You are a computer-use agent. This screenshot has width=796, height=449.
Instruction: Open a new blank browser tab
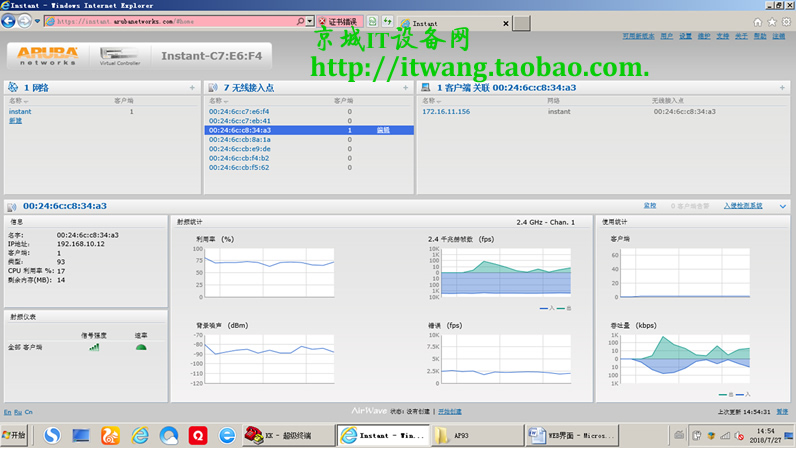click(x=521, y=23)
